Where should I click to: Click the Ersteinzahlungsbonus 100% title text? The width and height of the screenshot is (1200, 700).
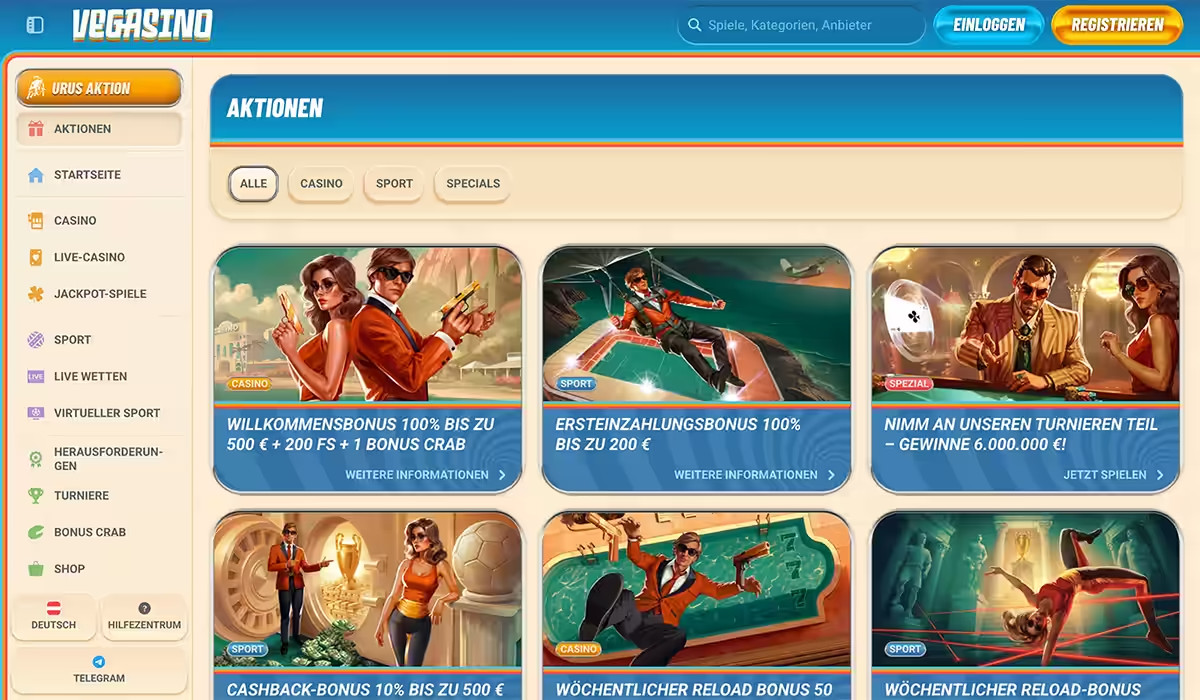[678, 434]
